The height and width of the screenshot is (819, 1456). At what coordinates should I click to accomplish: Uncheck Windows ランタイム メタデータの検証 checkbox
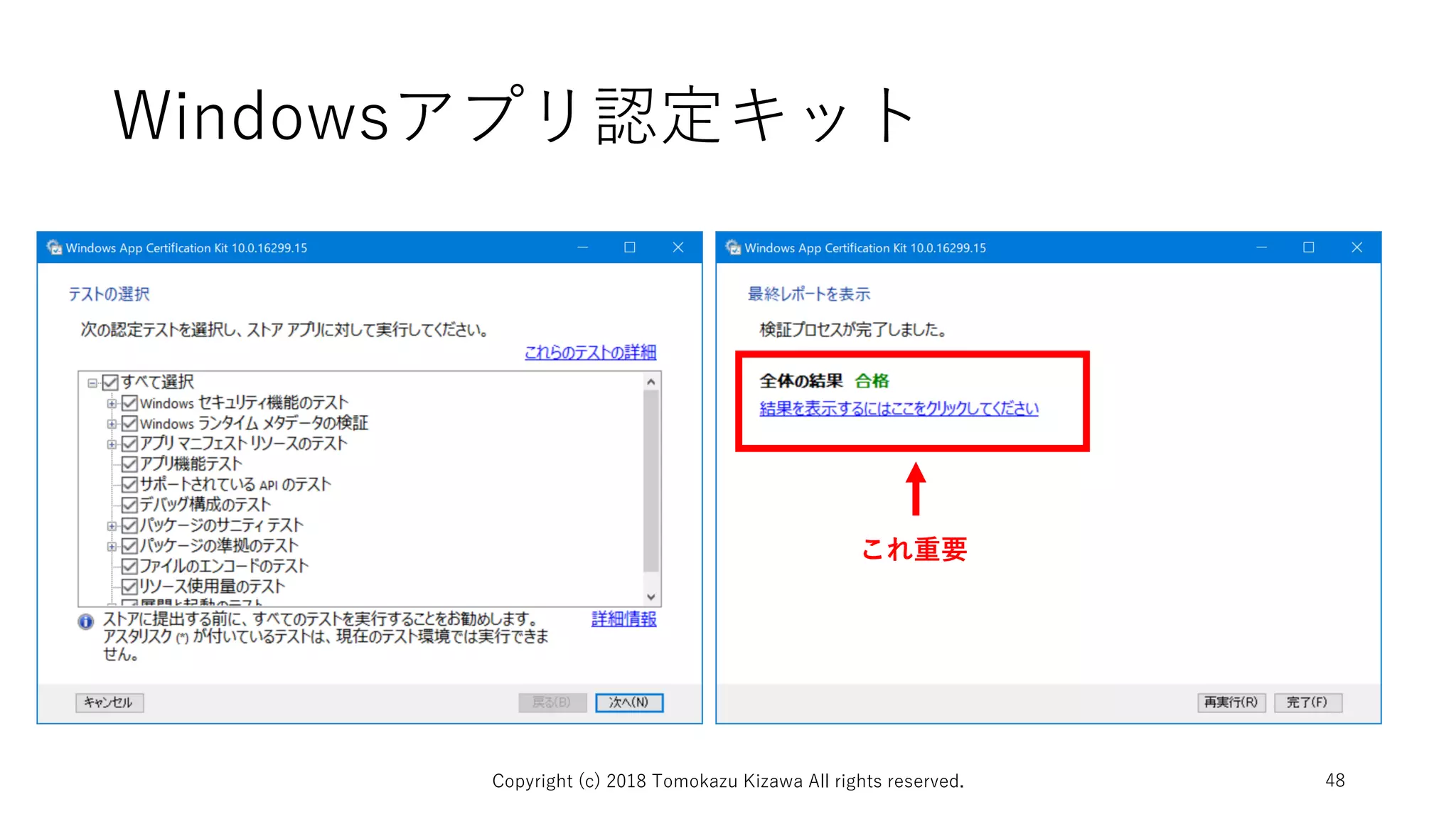129,424
